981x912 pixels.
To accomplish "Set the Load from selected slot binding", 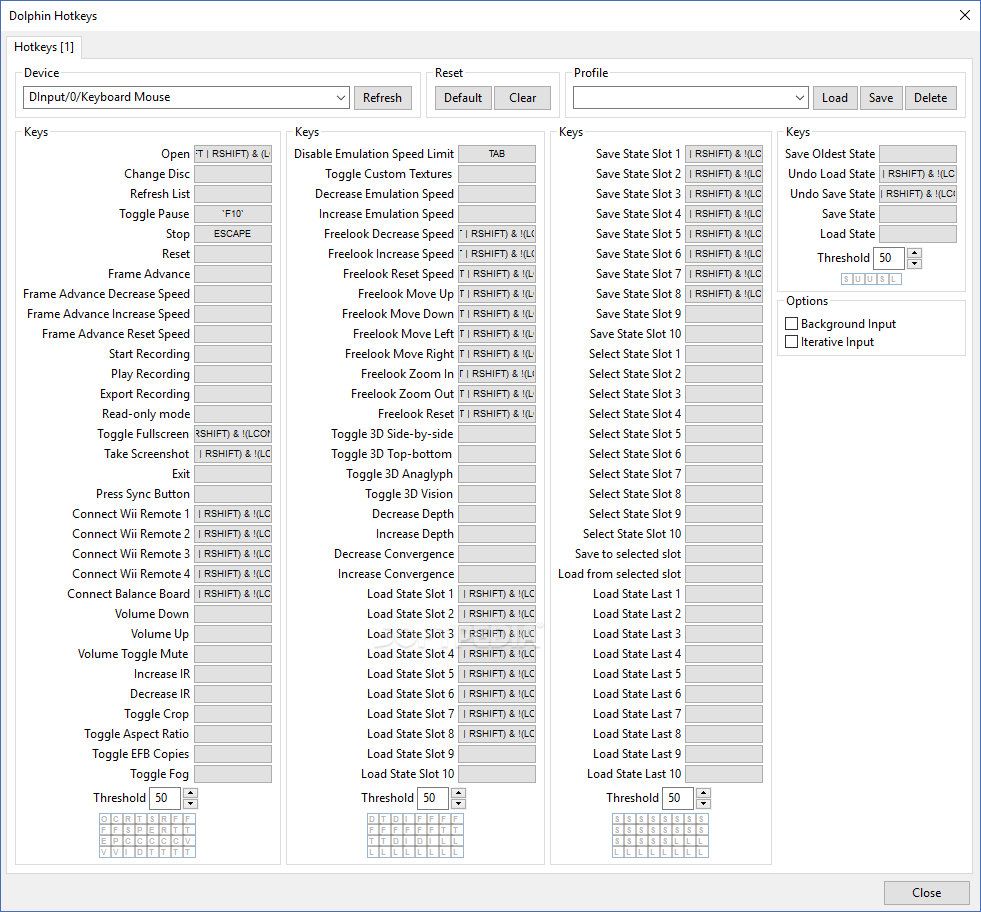I will click(x=724, y=574).
